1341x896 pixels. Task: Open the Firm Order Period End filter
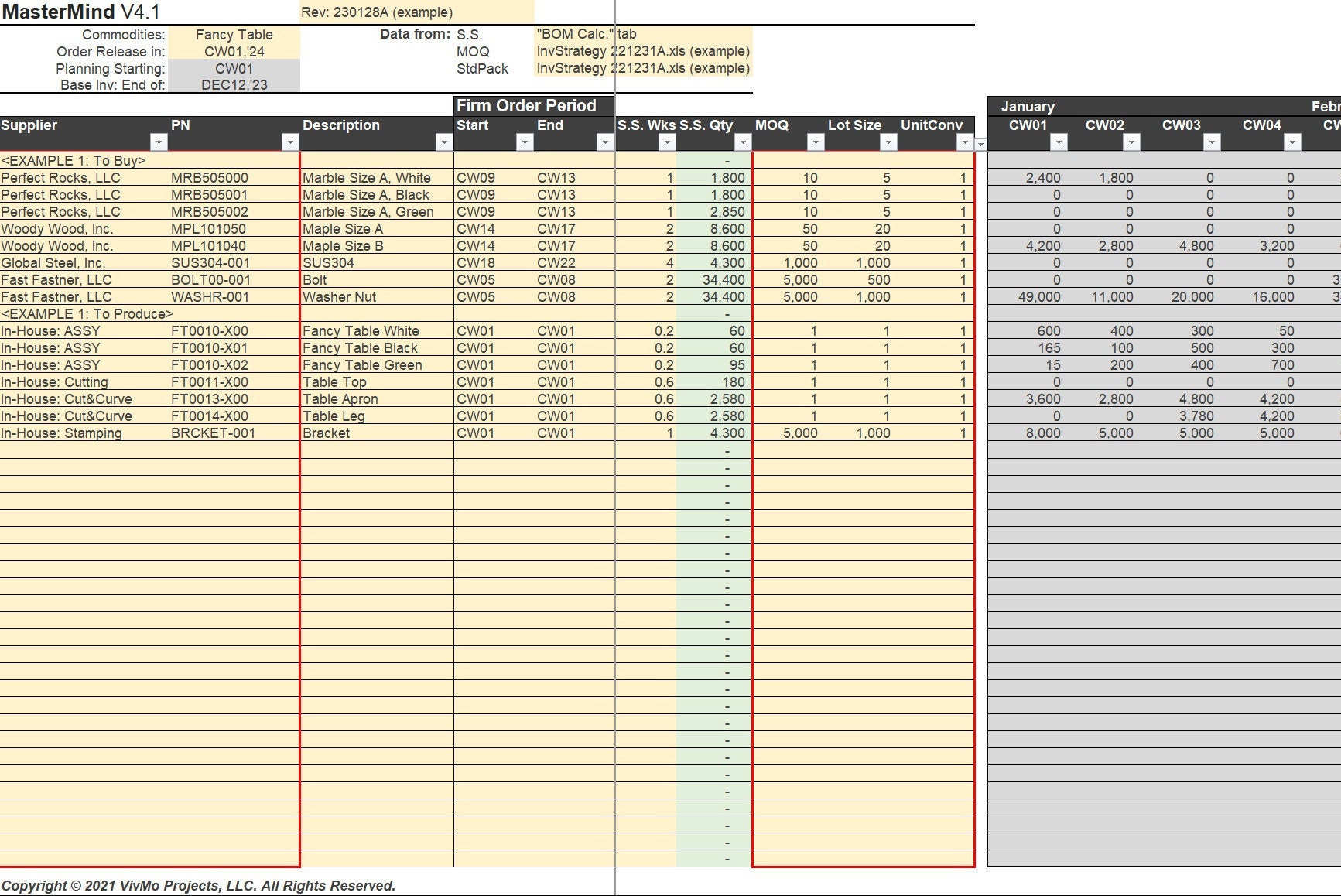pos(604,142)
